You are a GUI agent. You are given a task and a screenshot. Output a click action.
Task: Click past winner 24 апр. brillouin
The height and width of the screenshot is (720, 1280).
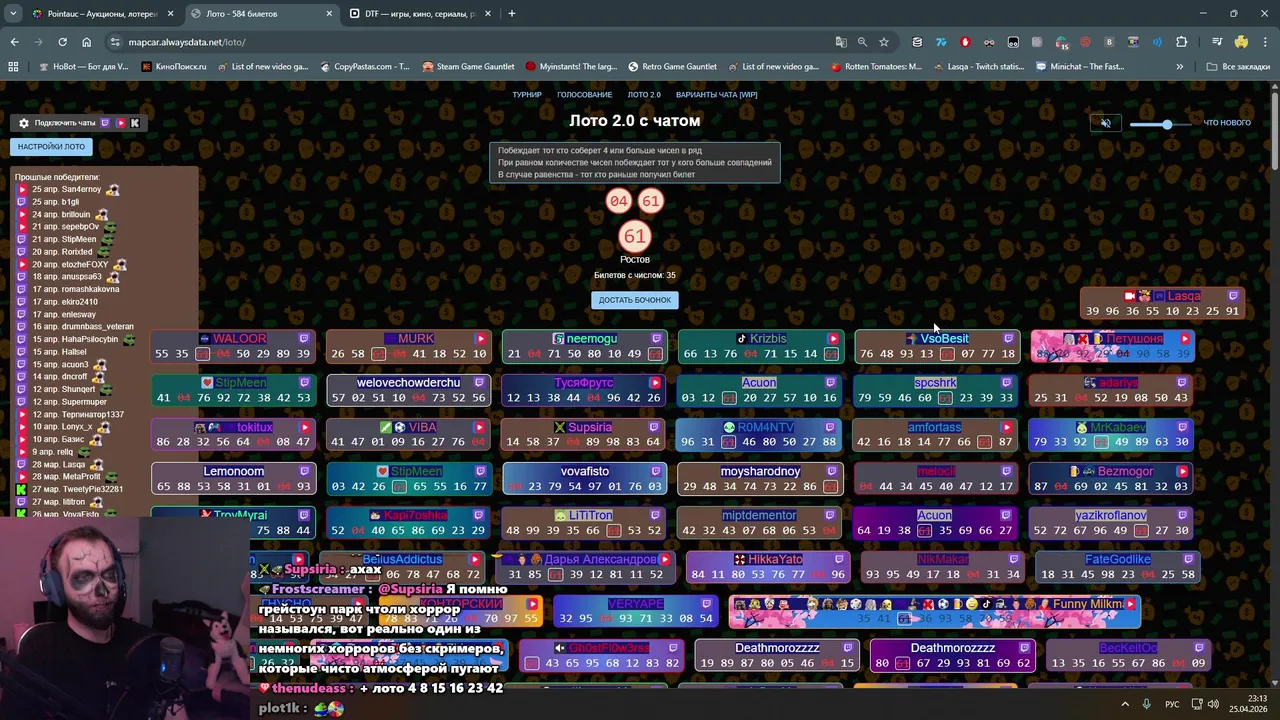tap(60, 214)
